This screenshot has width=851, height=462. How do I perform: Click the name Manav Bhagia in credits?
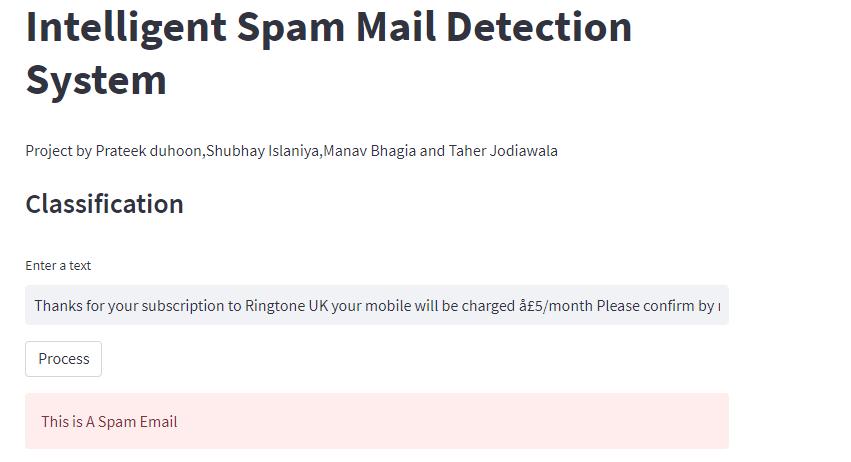tap(370, 151)
